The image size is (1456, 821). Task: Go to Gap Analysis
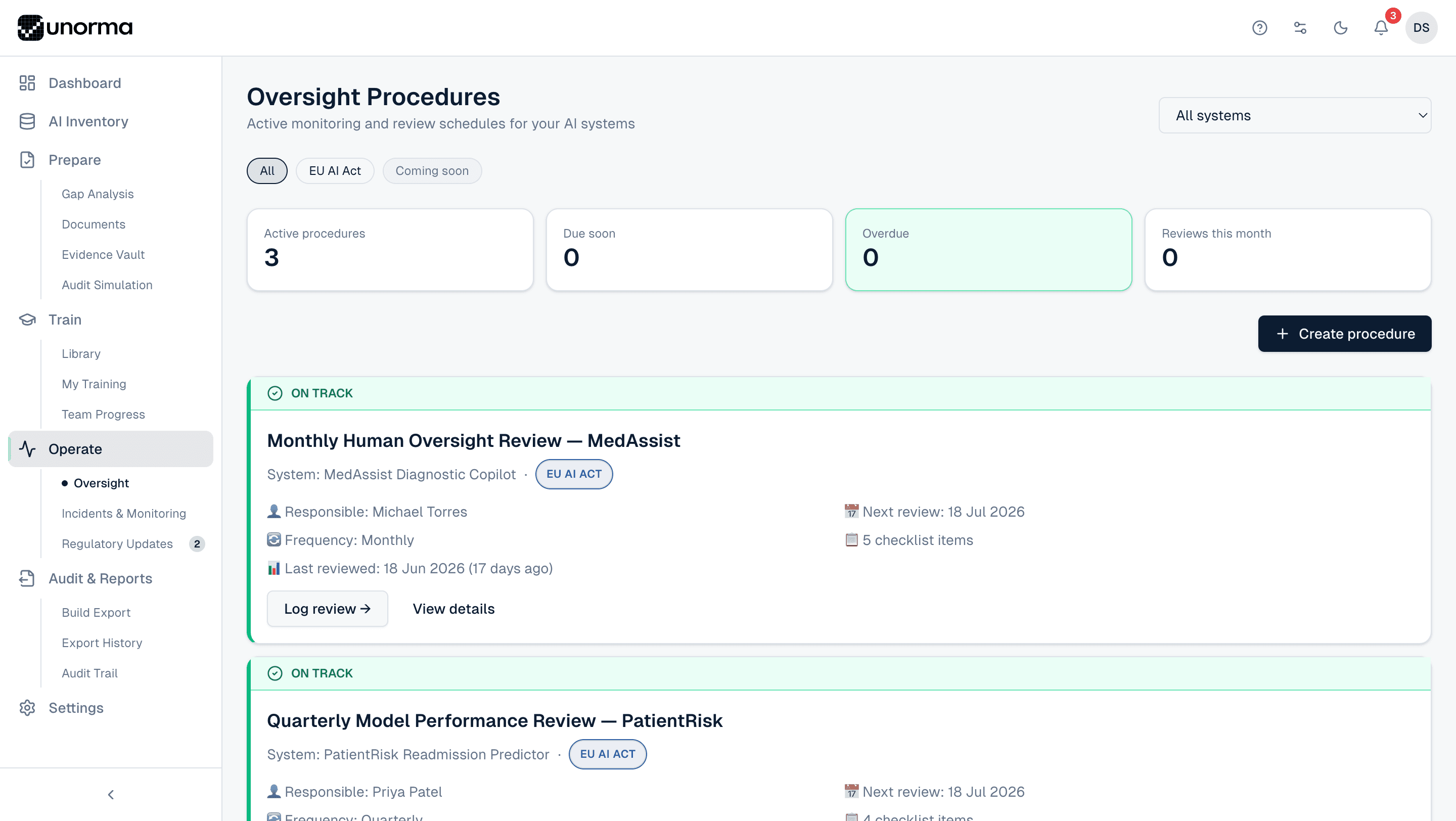[97, 194]
